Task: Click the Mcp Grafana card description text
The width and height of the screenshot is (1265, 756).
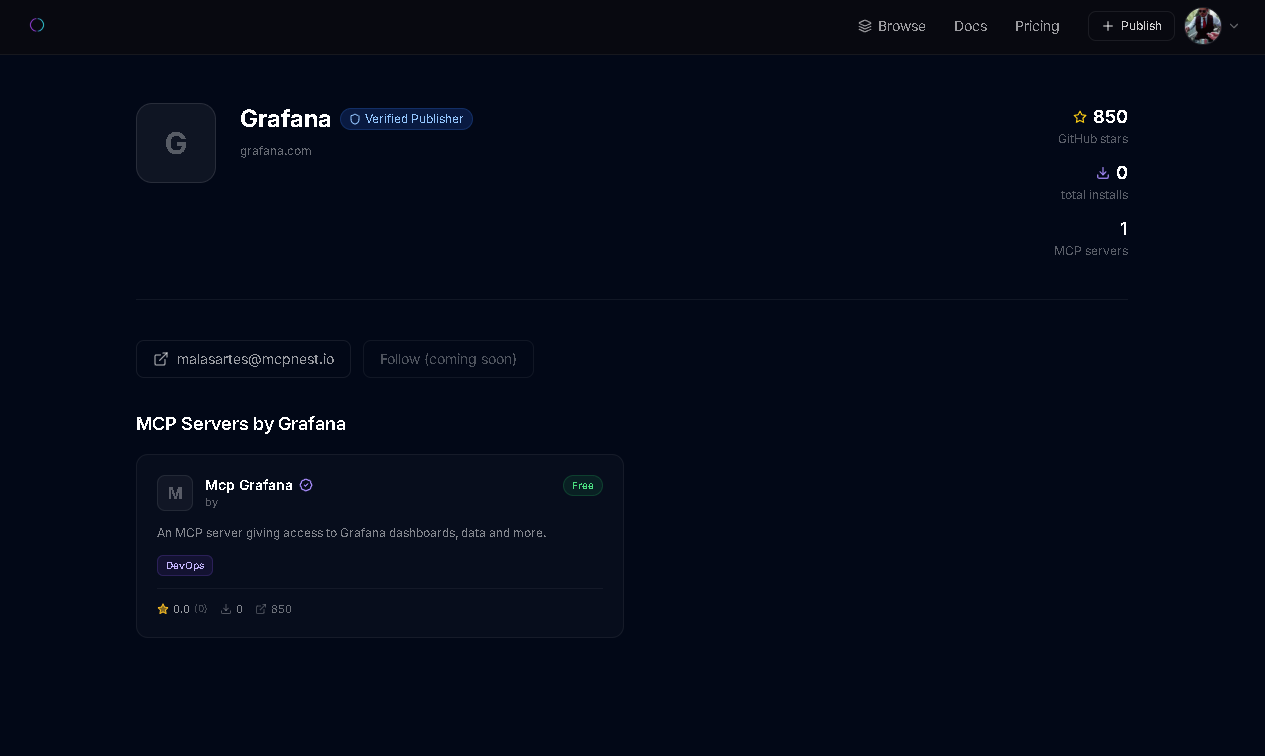Action: coord(352,533)
